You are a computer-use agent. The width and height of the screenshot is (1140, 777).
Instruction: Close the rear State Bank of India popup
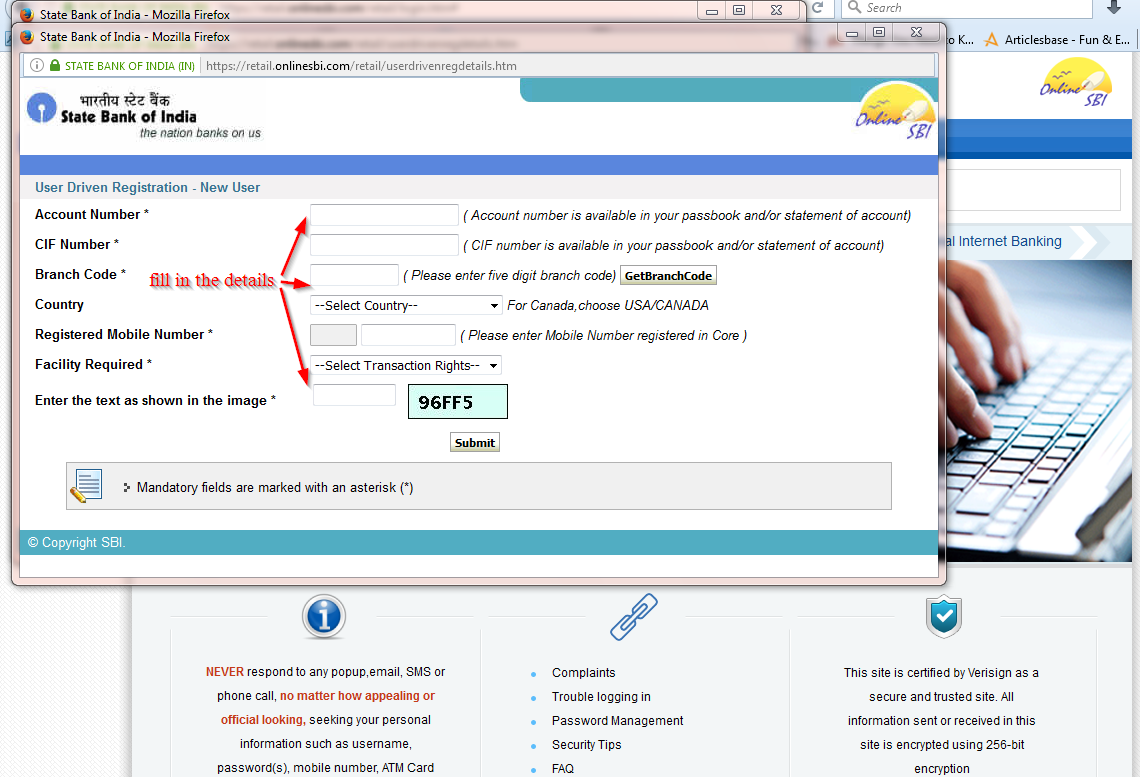click(776, 9)
